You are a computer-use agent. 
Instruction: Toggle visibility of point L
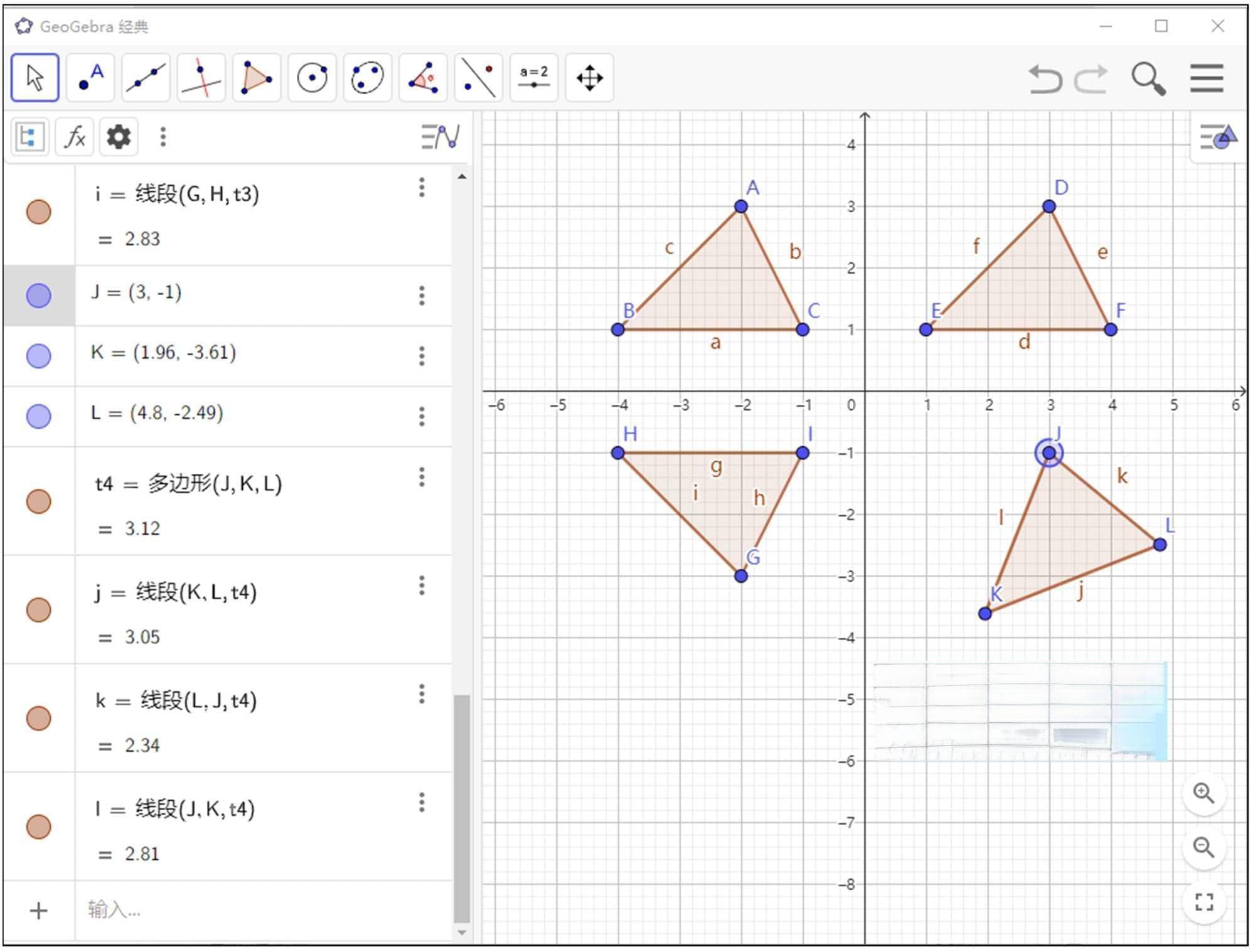[38, 416]
